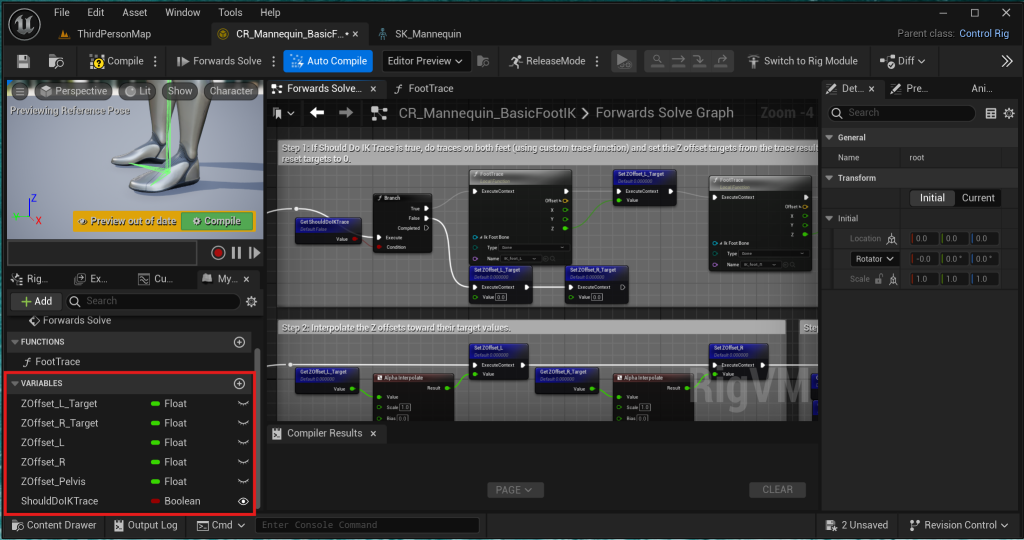1024x540 pixels.
Task: Step preview forward one frame
Action: [254, 253]
